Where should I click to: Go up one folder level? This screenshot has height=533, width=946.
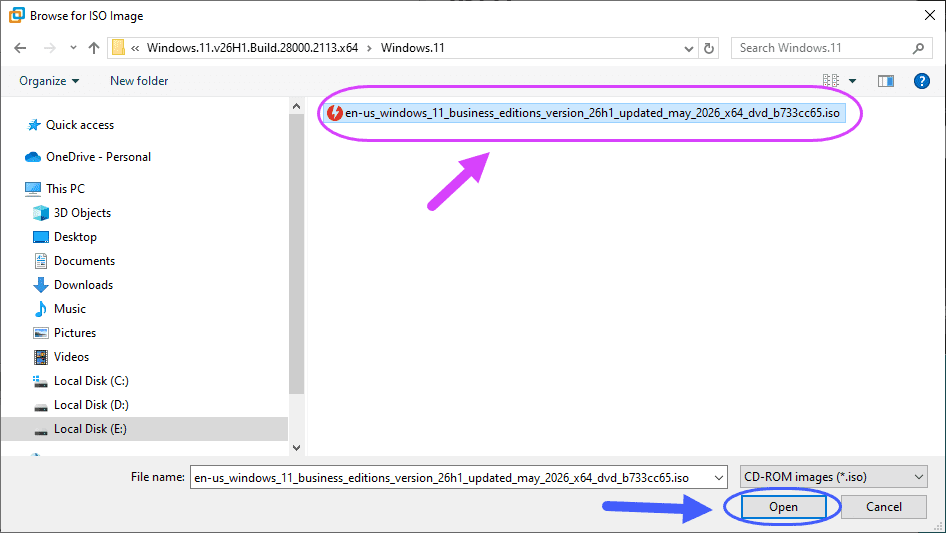point(94,48)
